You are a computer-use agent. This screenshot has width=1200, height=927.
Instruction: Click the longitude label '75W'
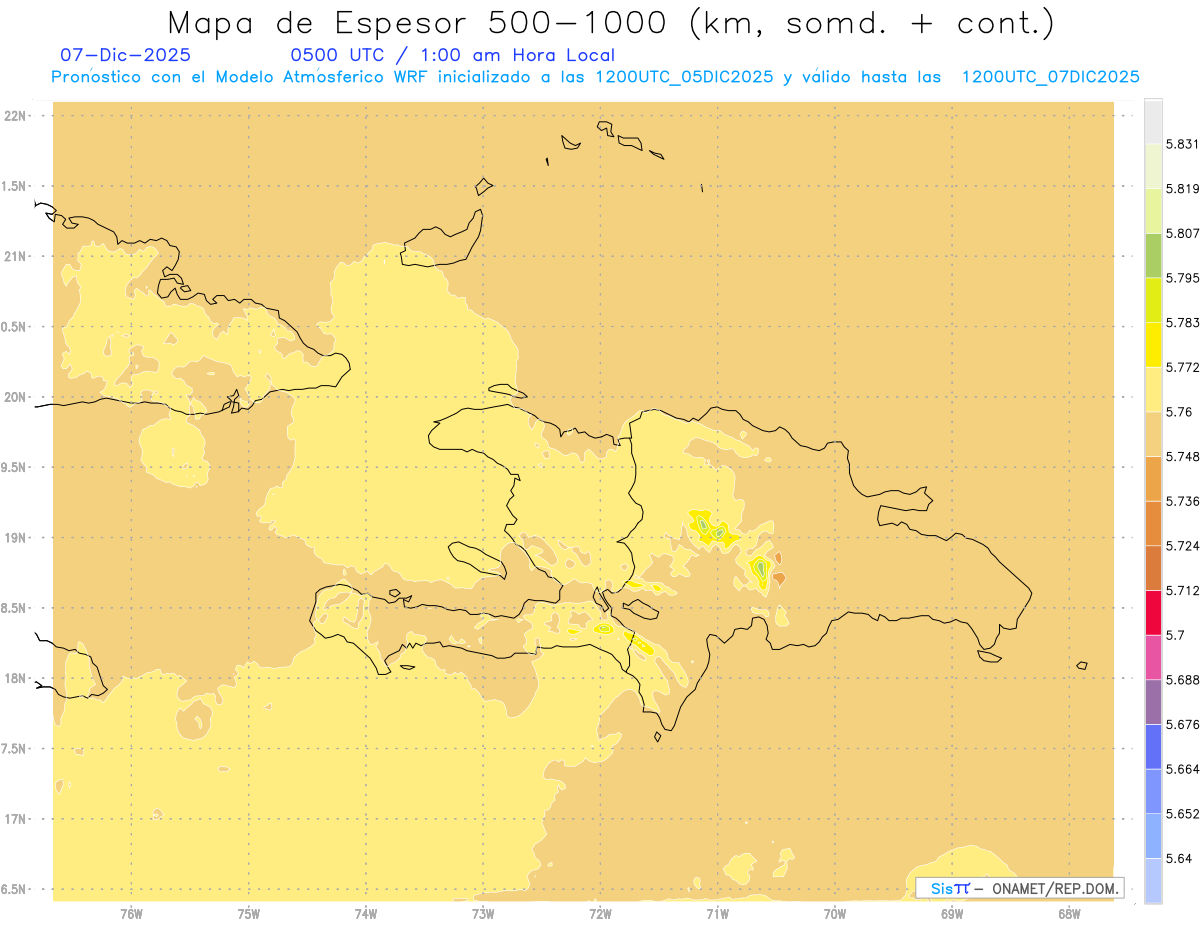click(249, 914)
